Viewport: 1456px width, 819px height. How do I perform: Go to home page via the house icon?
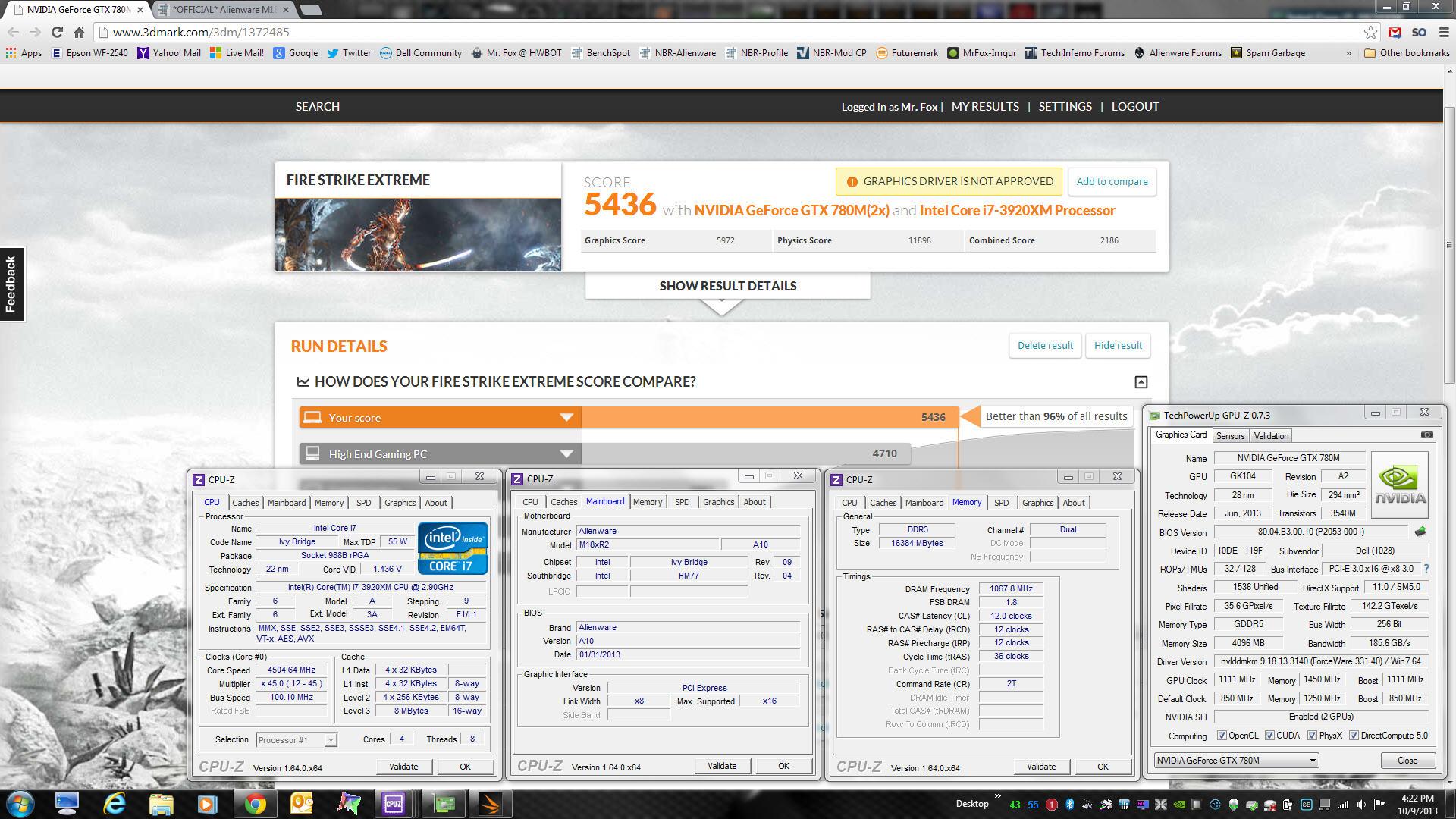[79, 32]
